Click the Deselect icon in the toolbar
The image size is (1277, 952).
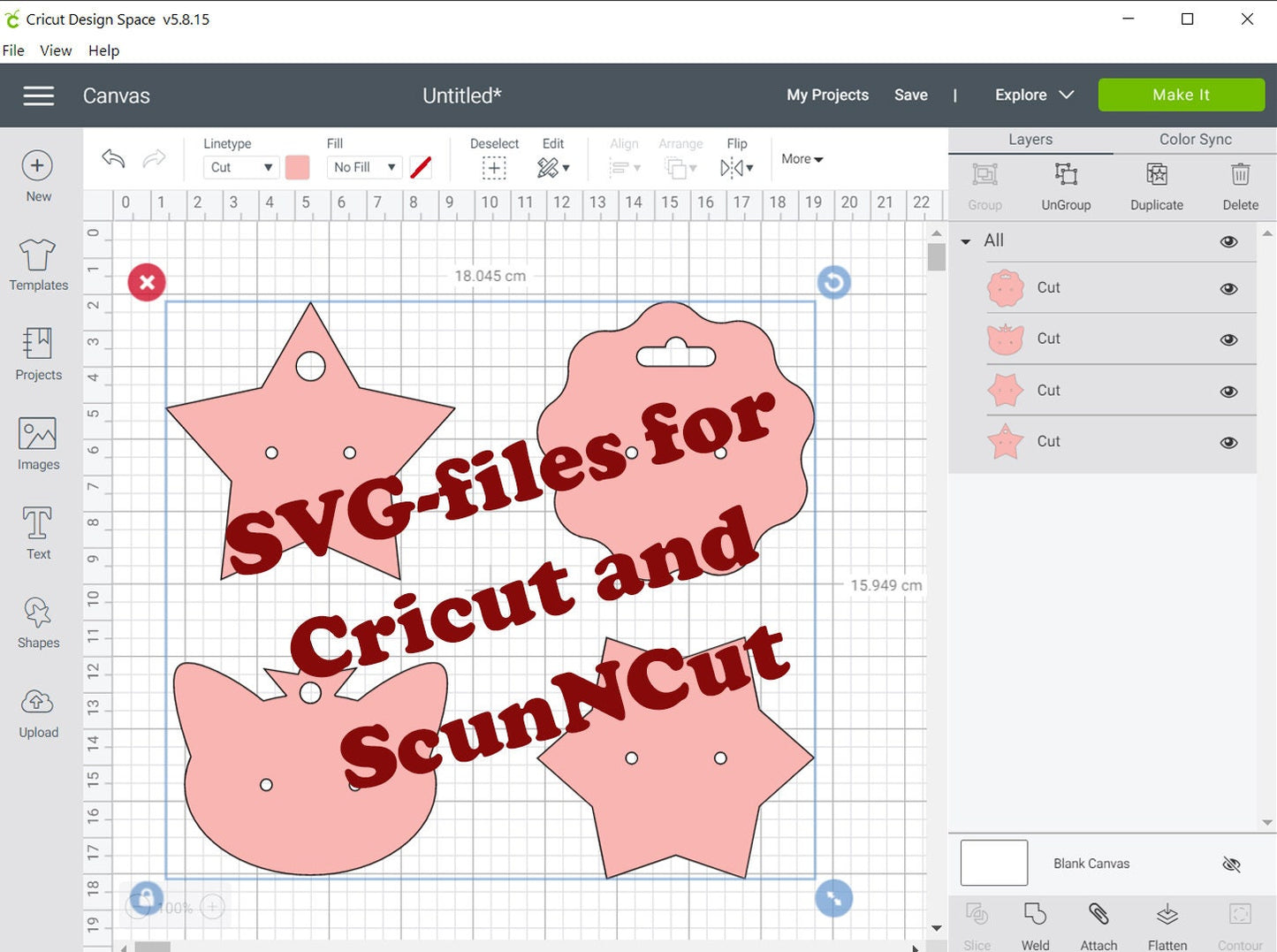tap(494, 167)
